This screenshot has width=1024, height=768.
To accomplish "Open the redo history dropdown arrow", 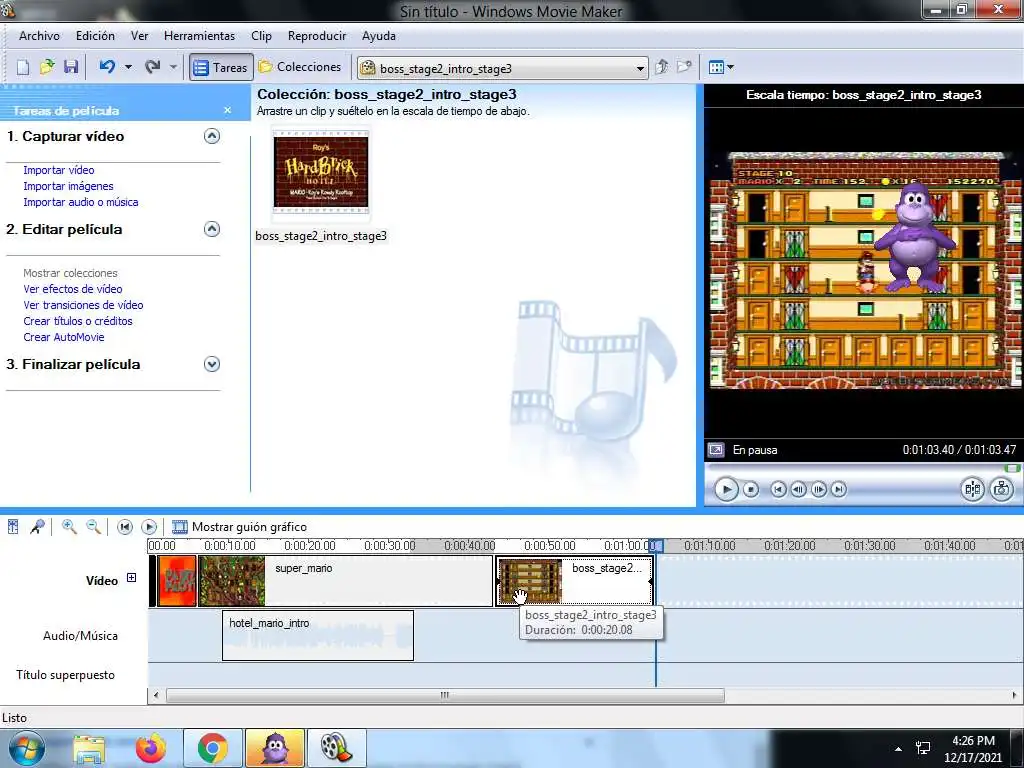I will pyautogui.click(x=173, y=67).
